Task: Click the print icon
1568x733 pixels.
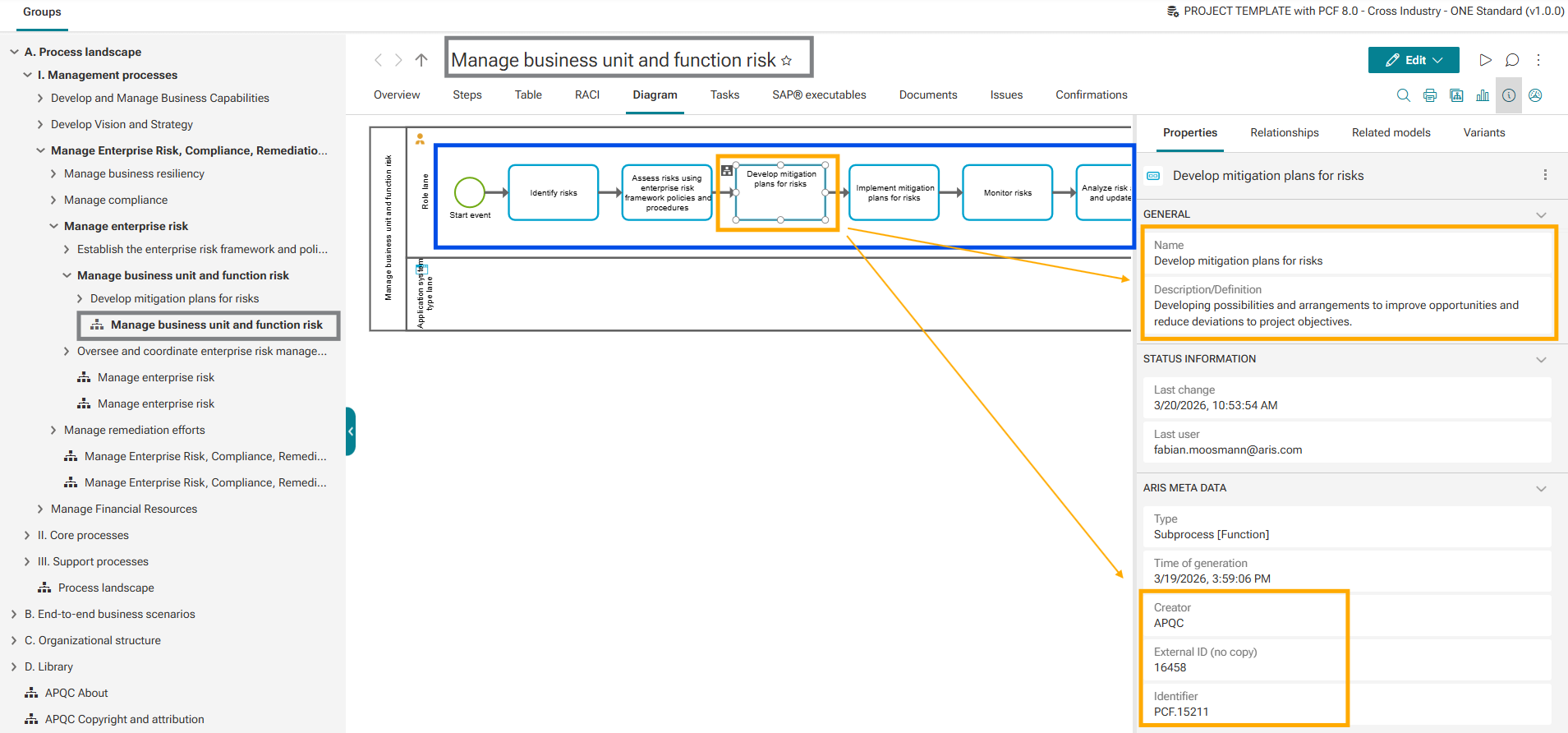Action: pos(1429,95)
